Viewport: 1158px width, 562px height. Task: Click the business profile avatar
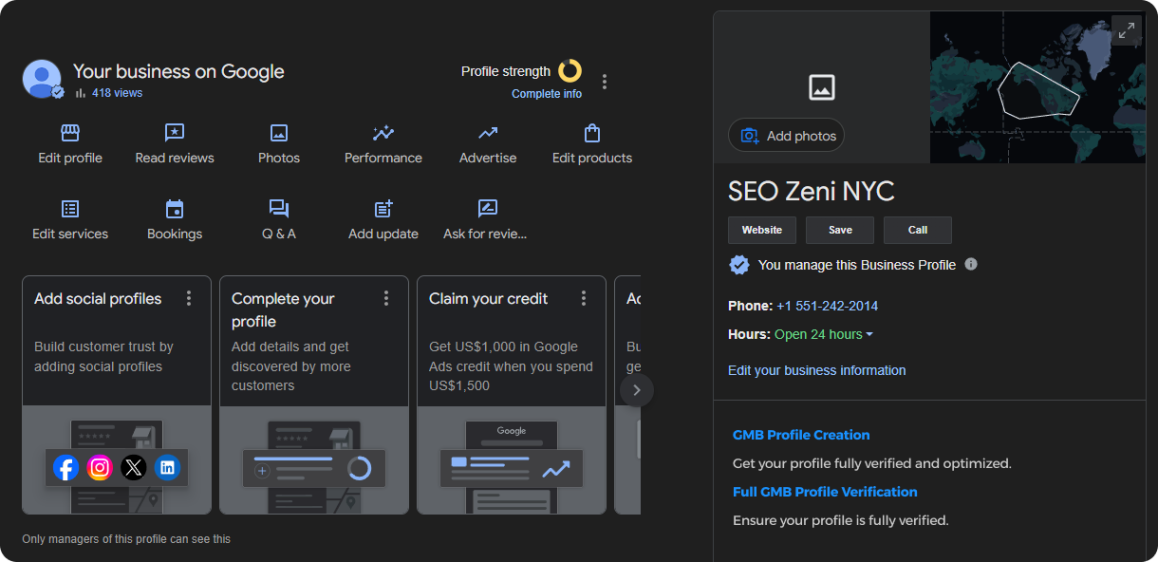[42, 79]
